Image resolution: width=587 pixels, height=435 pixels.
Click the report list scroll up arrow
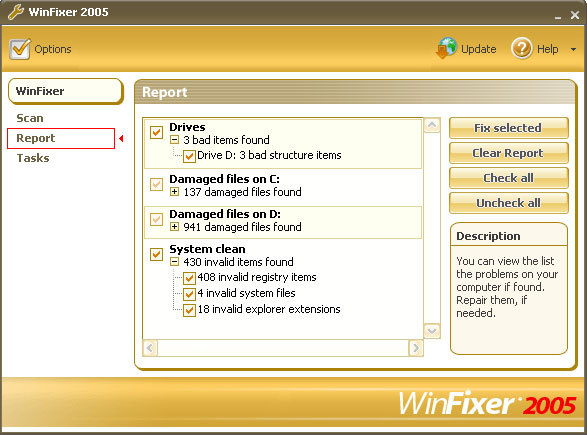click(x=432, y=125)
